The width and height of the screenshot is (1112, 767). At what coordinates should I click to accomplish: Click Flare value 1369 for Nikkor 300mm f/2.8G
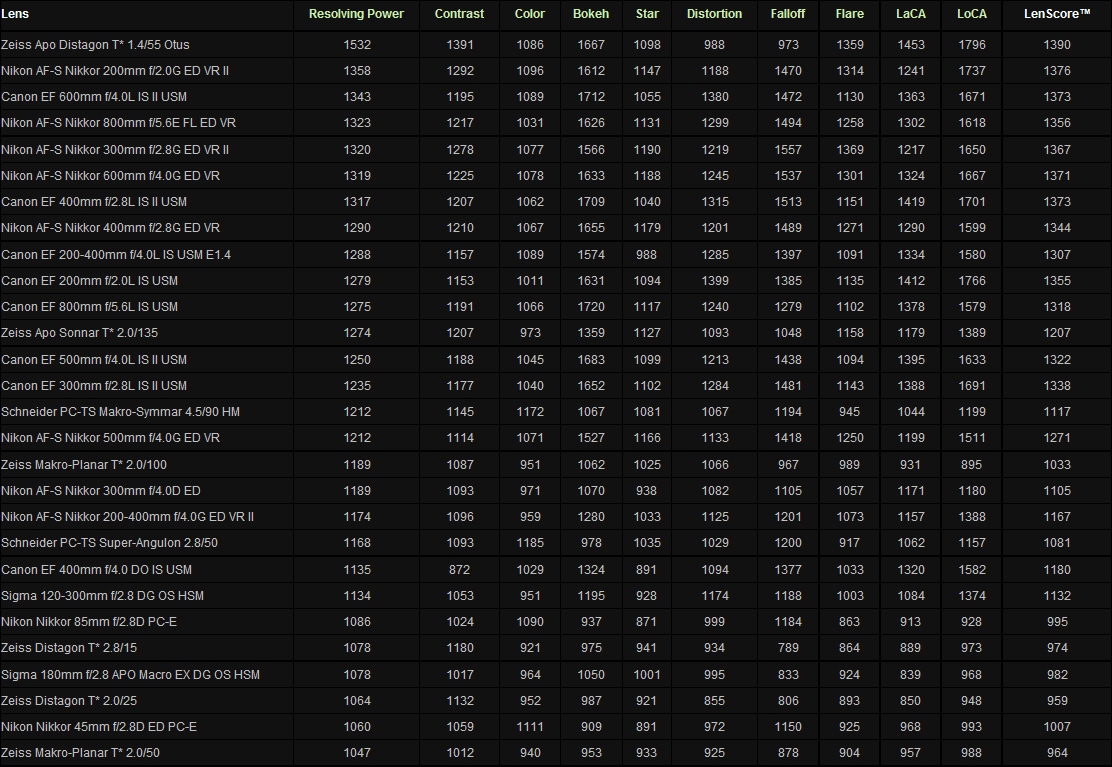(850, 150)
